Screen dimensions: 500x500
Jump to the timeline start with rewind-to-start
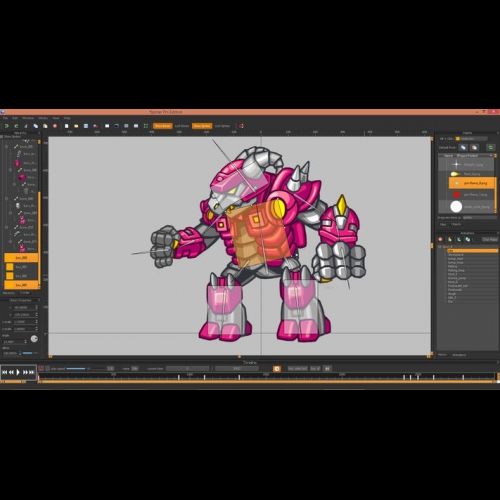(x=4, y=372)
